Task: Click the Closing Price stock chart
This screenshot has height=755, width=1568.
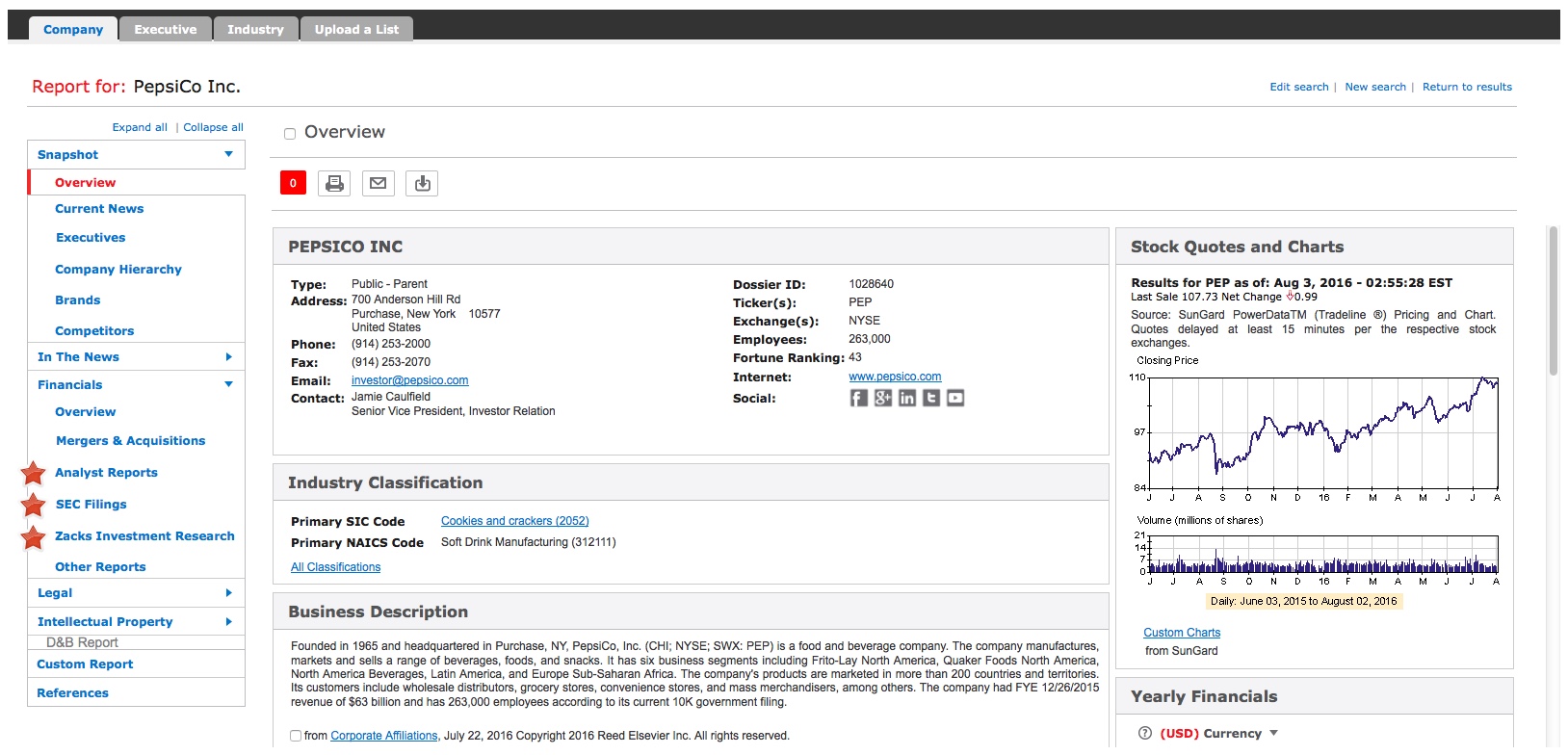Action: point(1322,432)
